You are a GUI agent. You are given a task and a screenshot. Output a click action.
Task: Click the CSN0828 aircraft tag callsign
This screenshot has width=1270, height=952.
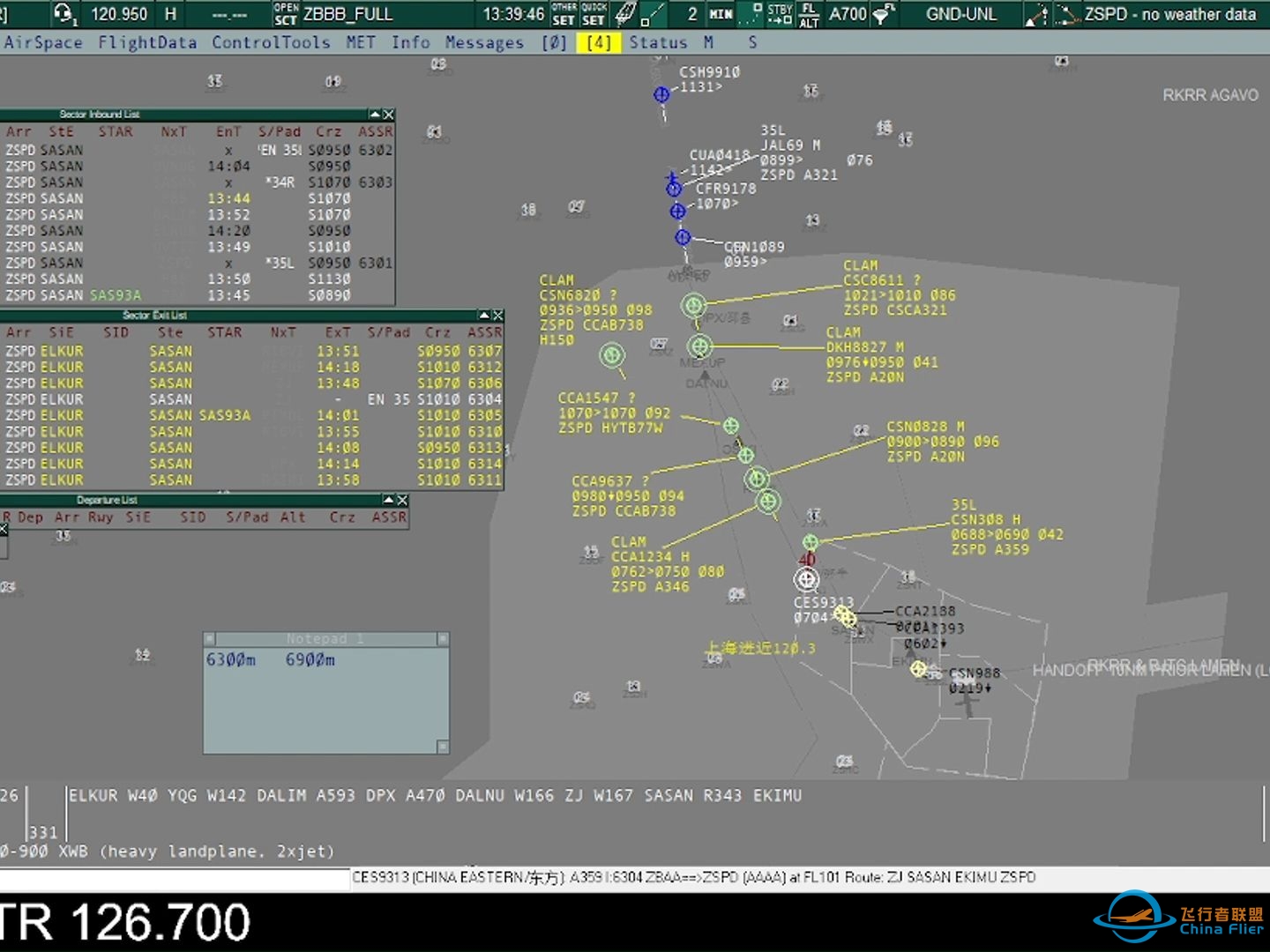tap(917, 427)
